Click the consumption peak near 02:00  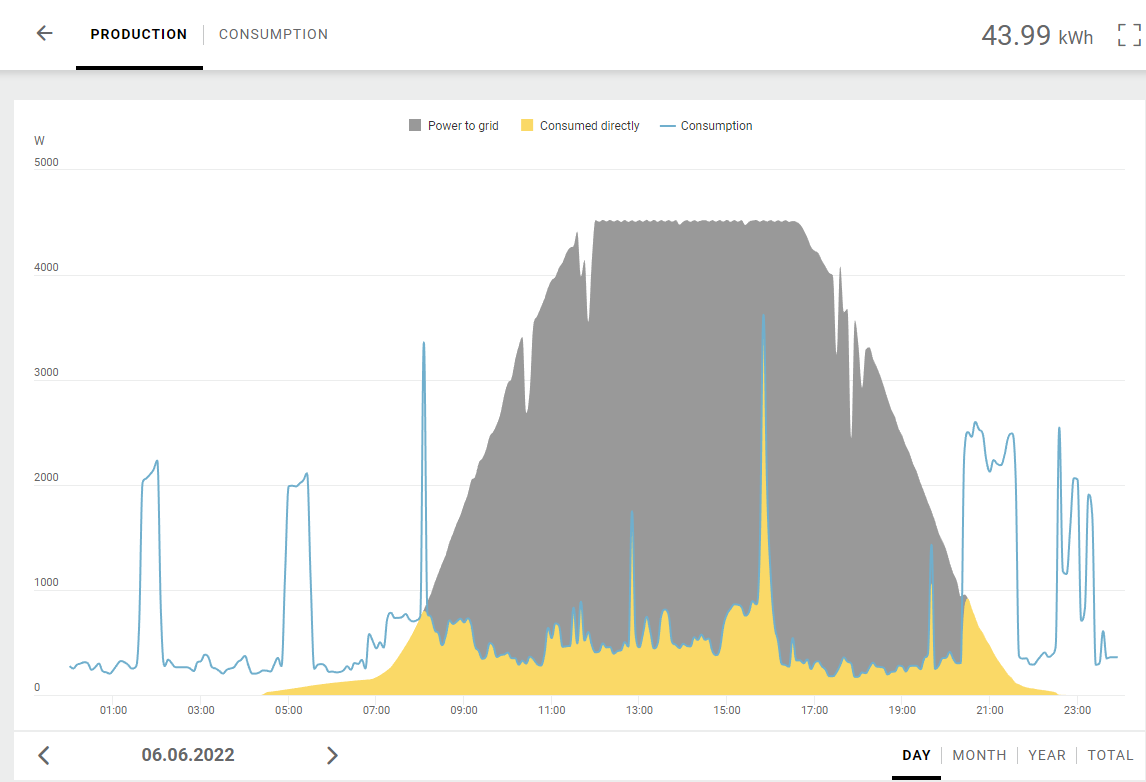pyautogui.click(x=156, y=463)
